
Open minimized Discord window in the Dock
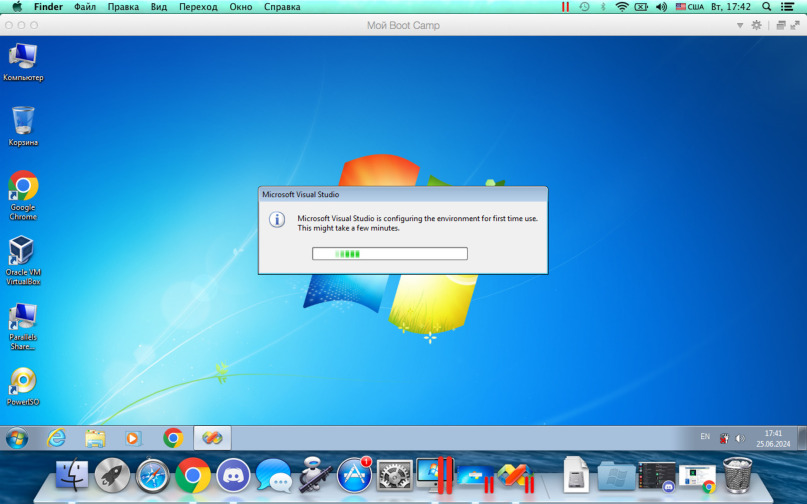pyautogui.click(x=657, y=476)
